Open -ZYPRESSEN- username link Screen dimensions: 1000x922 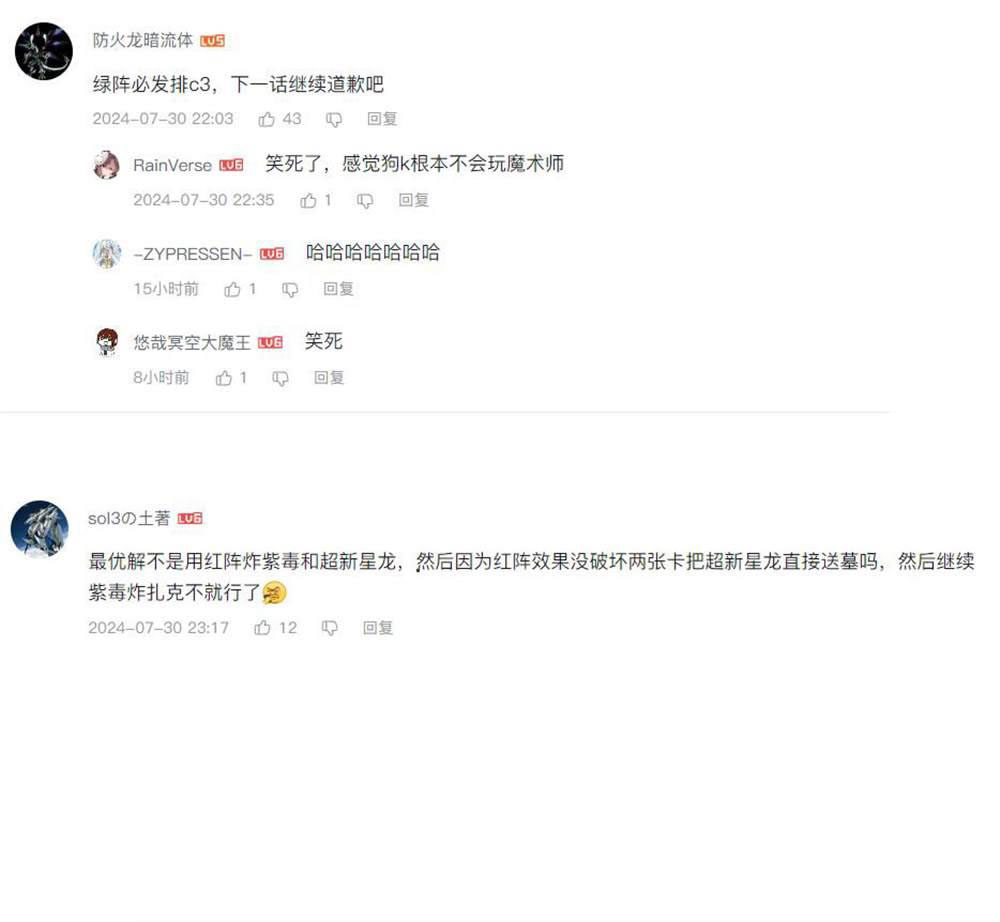point(193,254)
